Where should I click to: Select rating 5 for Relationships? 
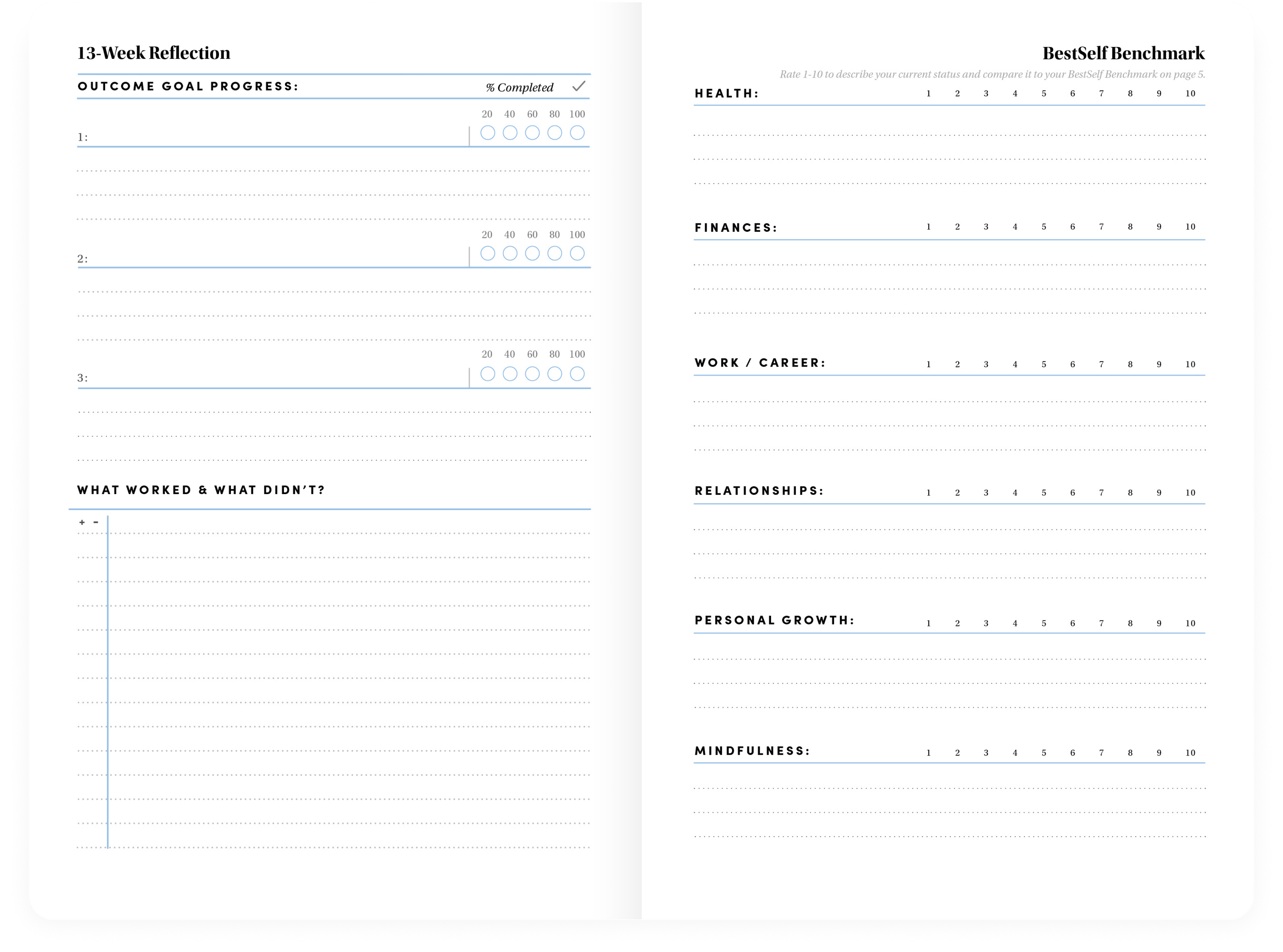[1043, 493]
